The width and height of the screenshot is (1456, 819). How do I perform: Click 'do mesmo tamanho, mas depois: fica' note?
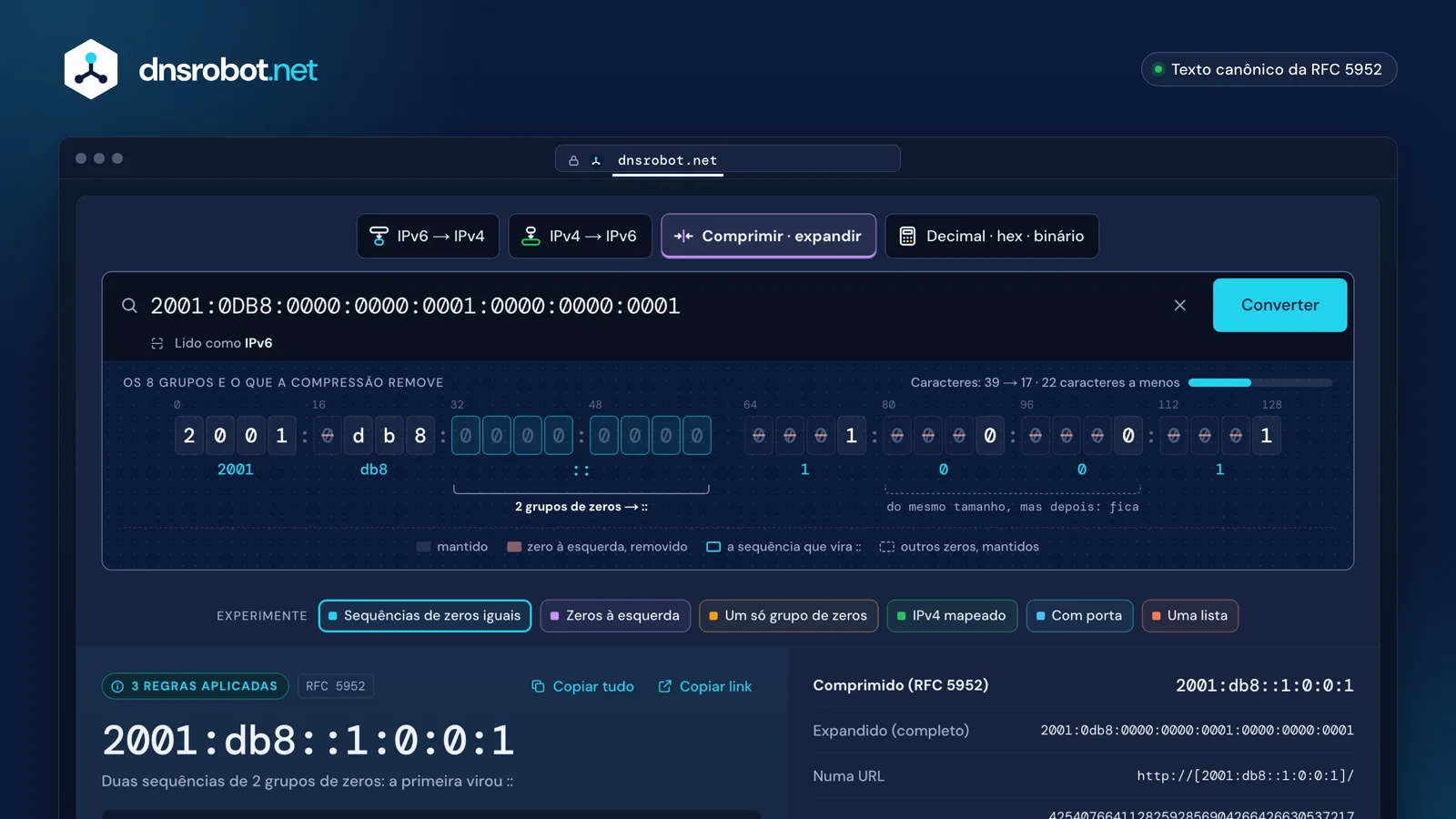1013,507
